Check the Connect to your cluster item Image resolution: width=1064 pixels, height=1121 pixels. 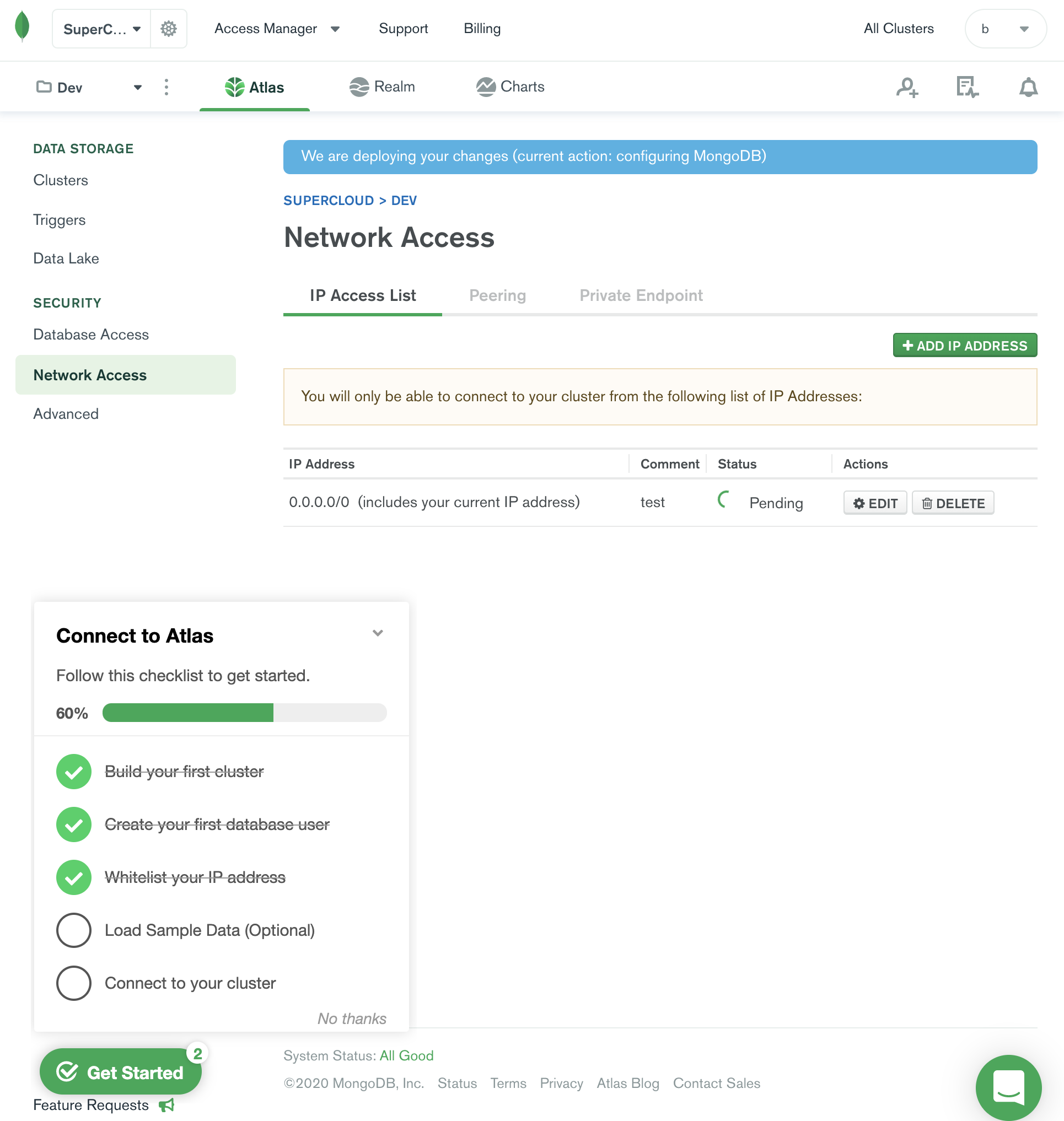pos(74,983)
